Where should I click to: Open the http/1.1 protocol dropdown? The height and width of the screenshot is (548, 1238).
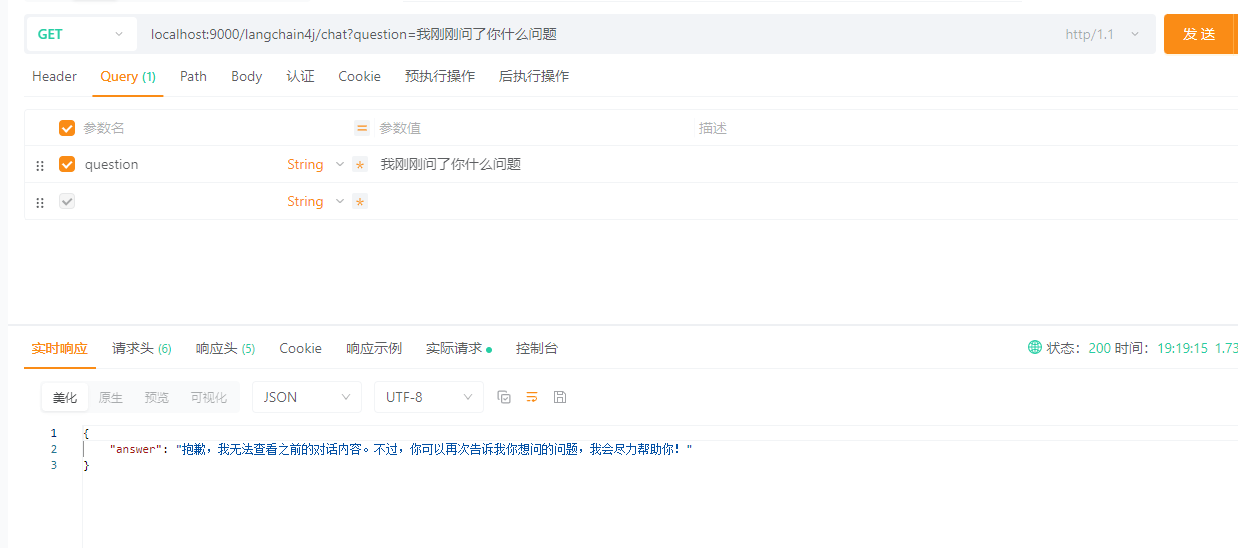[1102, 34]
